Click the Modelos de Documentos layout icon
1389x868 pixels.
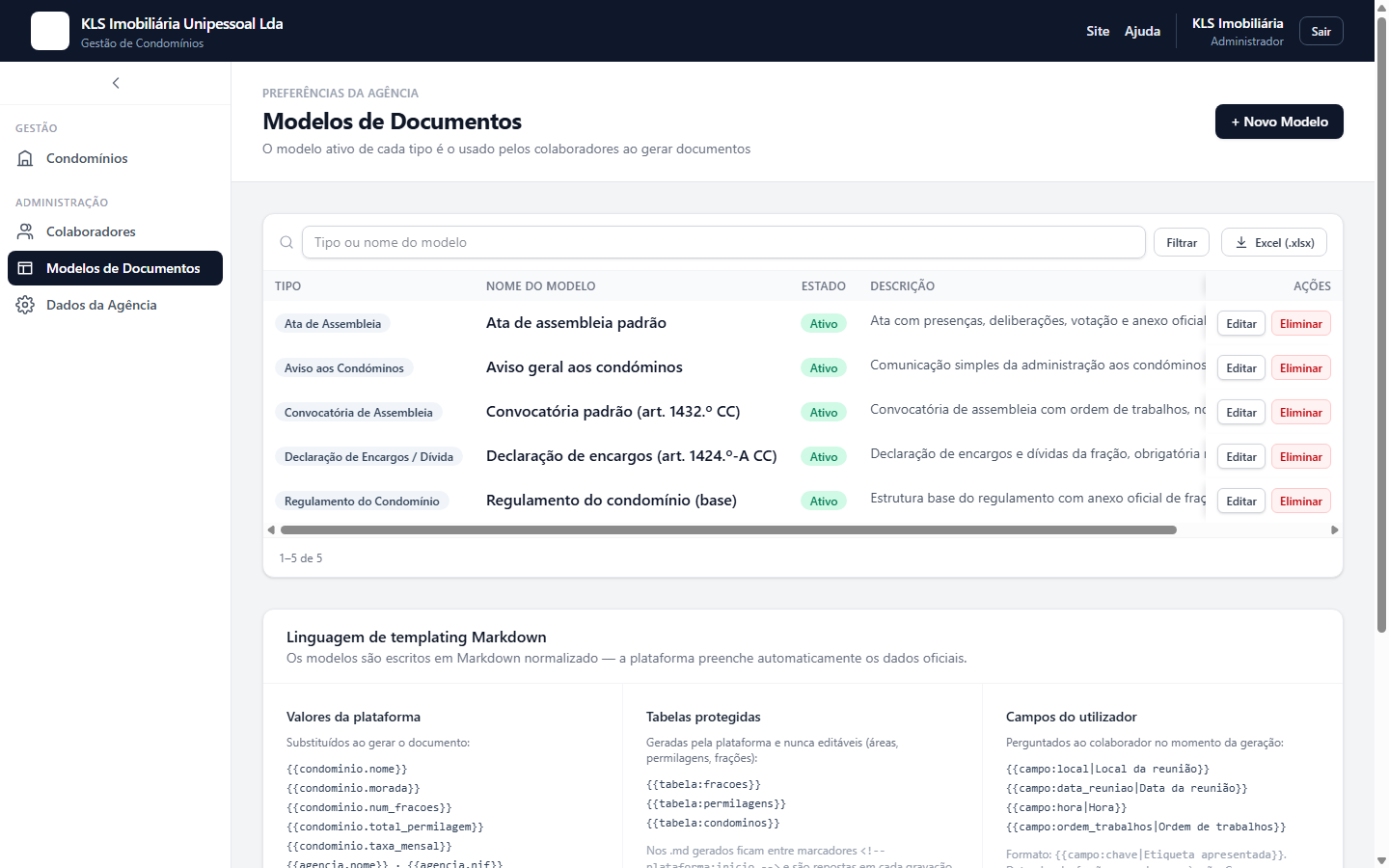pos(26,268)
